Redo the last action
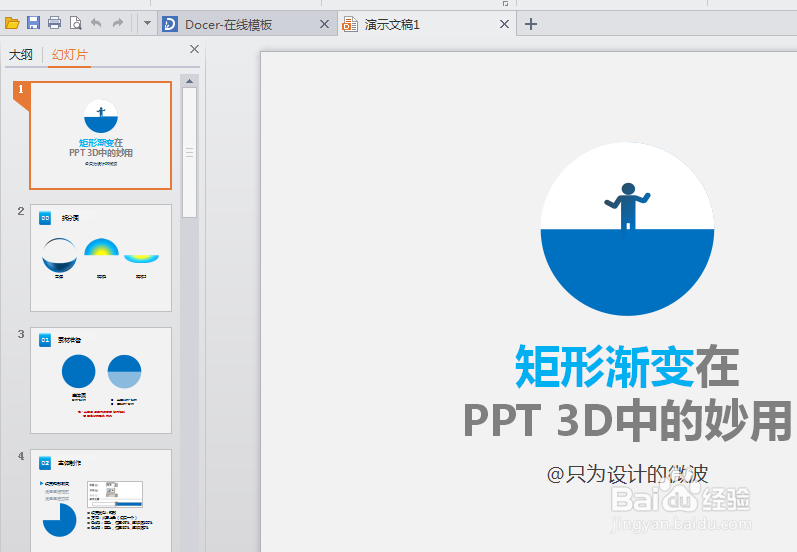797x552 pixels. (x=117, y=23)
